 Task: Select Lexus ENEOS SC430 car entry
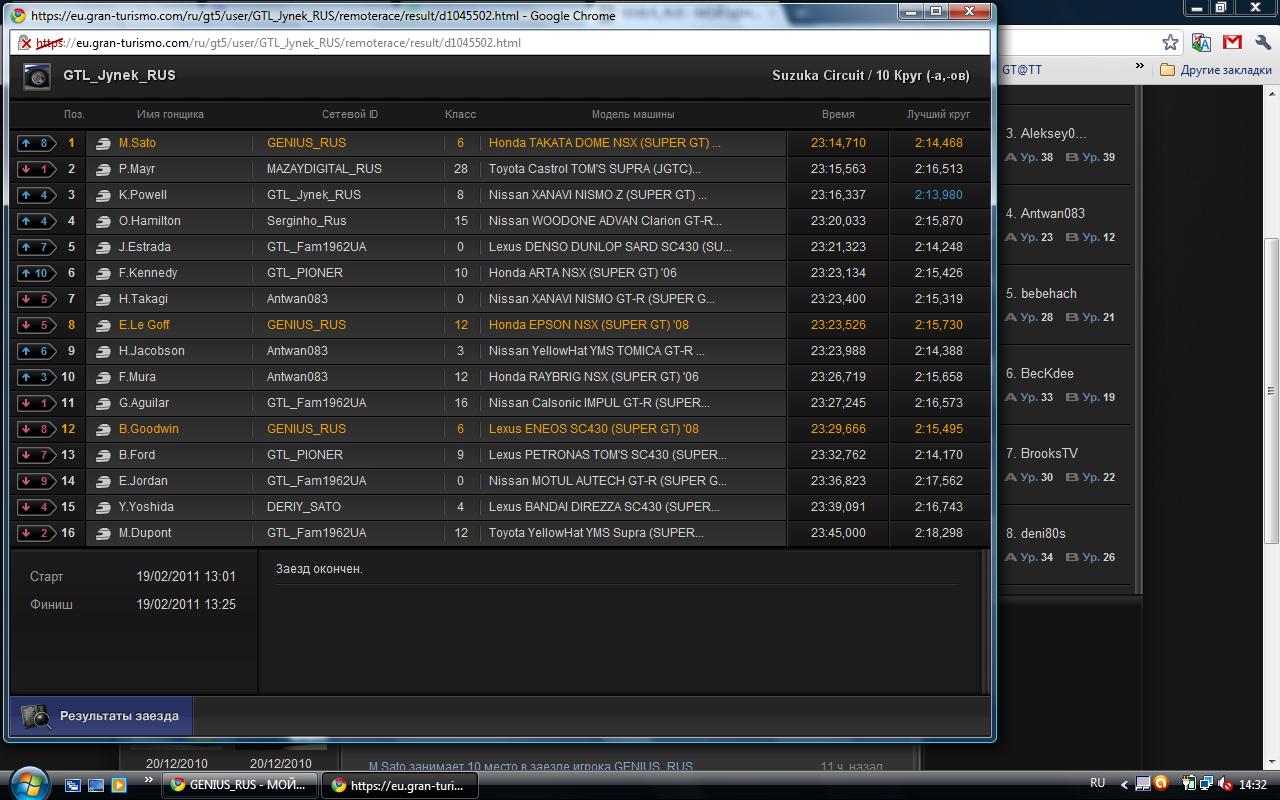[594, 429]
